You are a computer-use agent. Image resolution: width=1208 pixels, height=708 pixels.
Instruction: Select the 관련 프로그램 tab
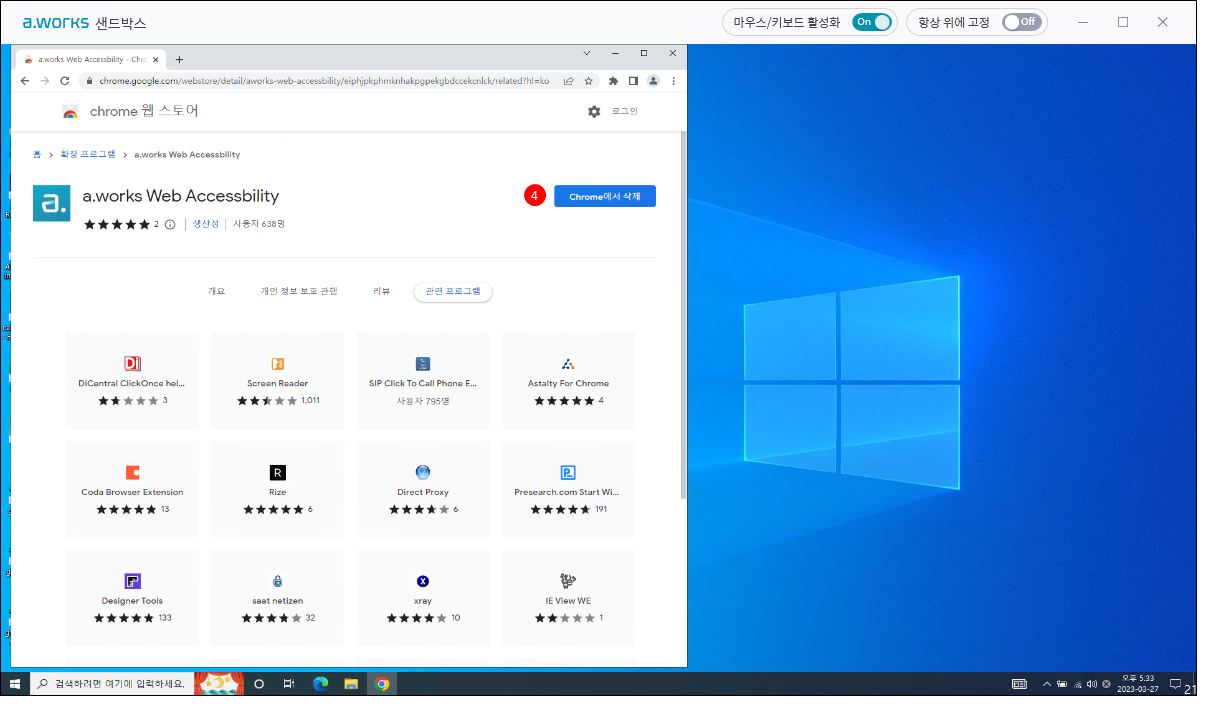tap(453, 291)
